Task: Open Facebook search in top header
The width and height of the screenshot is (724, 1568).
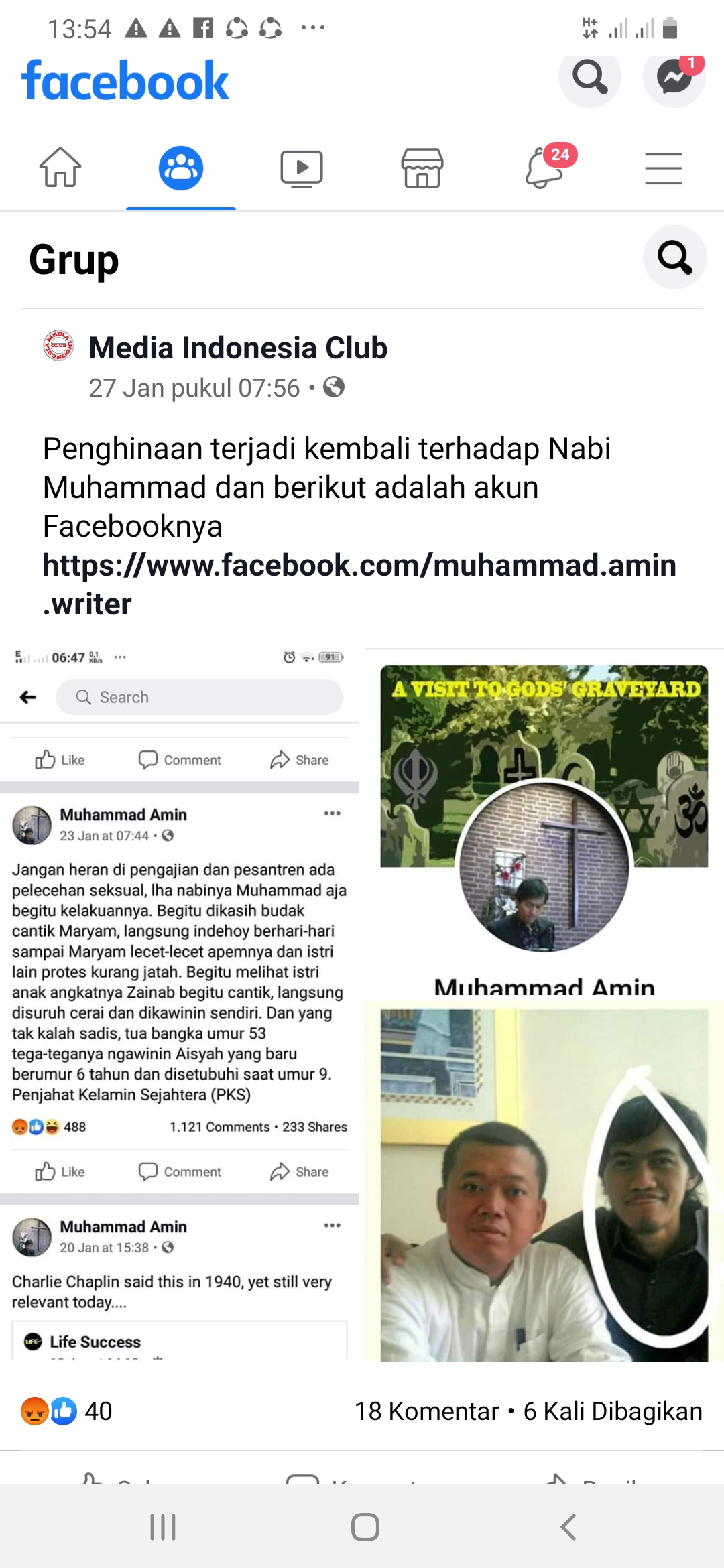Action: tap(589, 76)
